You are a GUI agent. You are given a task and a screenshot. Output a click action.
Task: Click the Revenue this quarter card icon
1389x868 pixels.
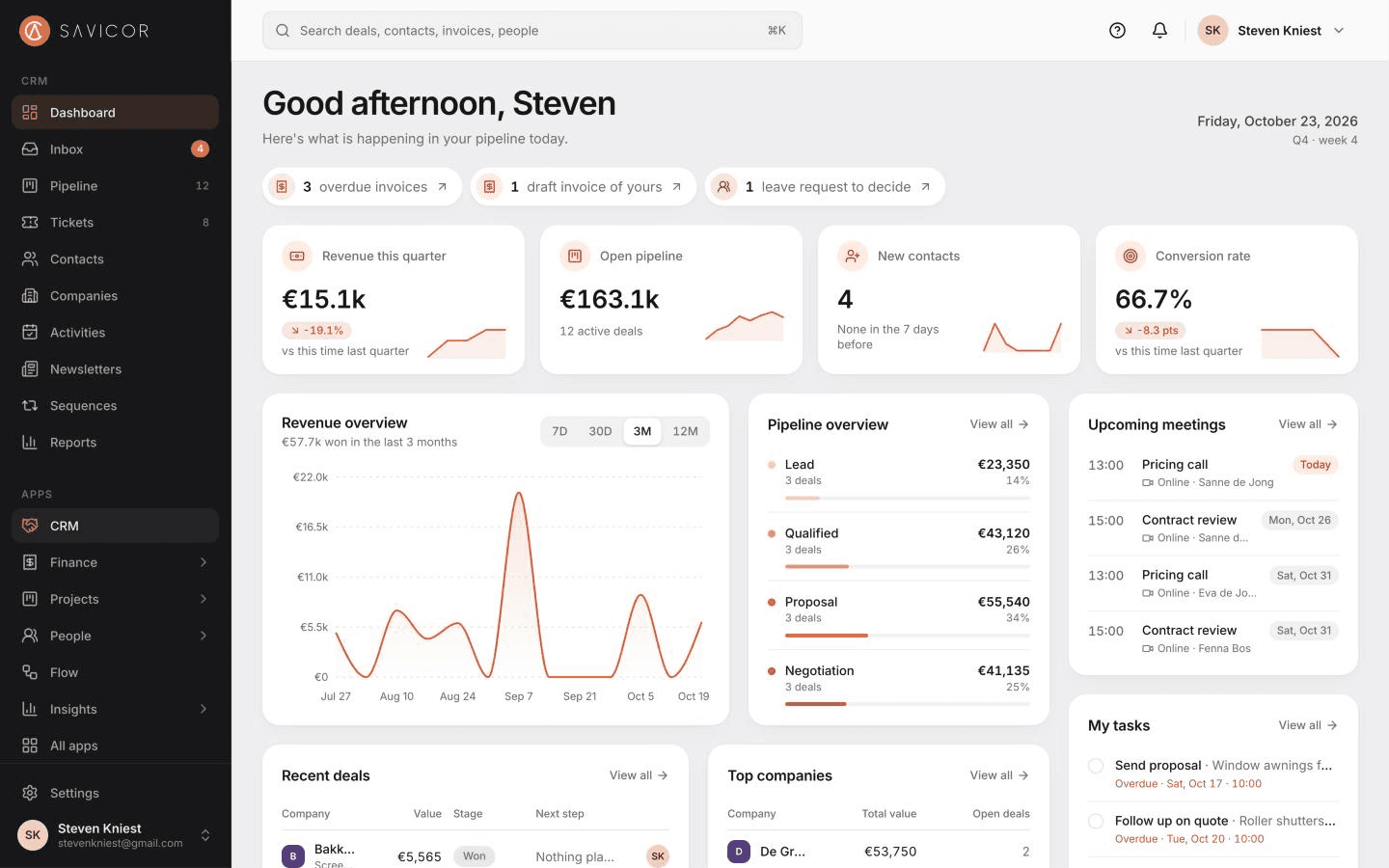(297, 257)
